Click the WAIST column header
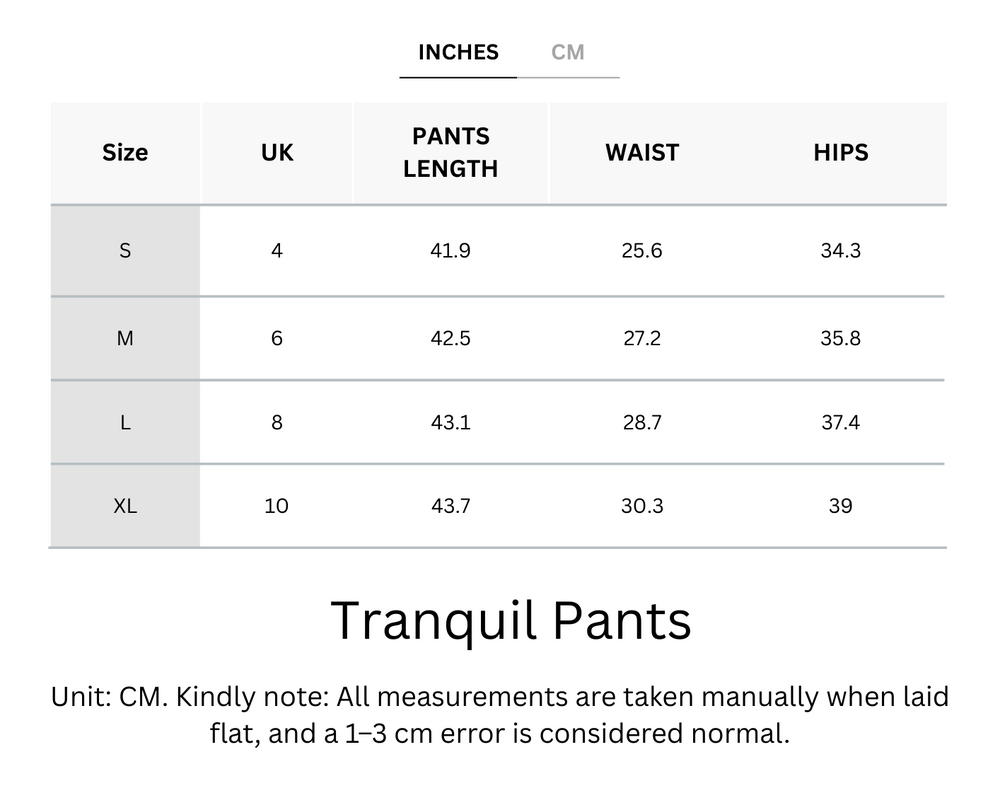Image resolution: width=1000 pixels, height=793 pixels. tap(642, 152)
